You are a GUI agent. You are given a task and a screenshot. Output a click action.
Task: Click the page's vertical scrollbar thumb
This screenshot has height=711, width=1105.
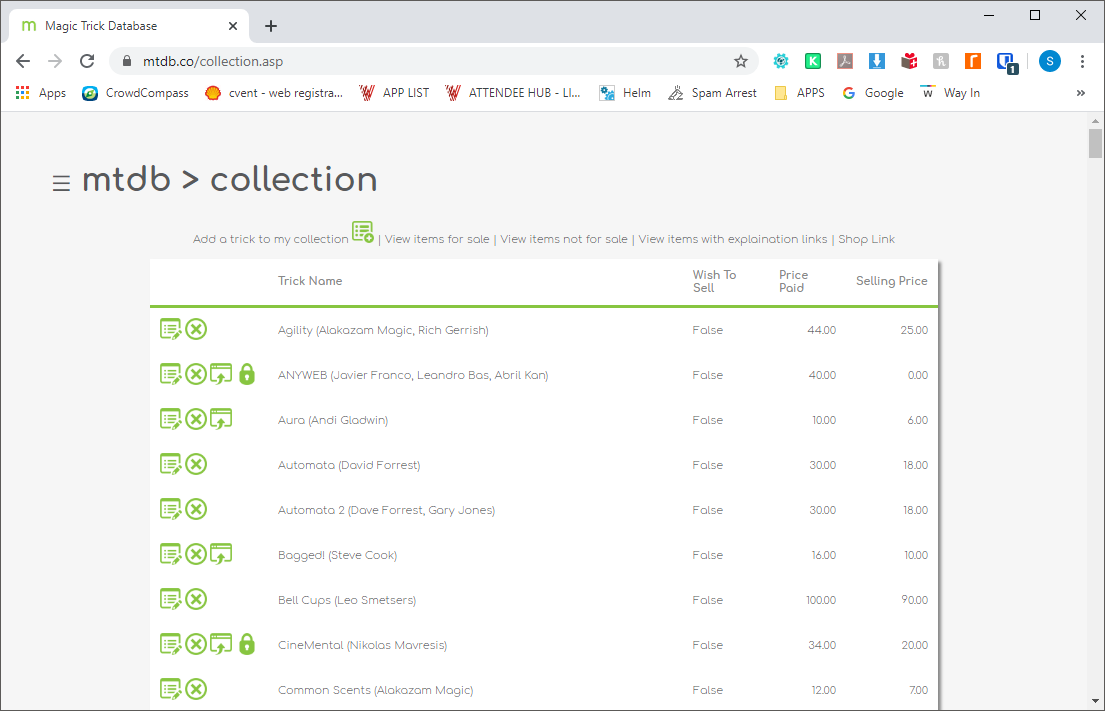pos(1095,144)
